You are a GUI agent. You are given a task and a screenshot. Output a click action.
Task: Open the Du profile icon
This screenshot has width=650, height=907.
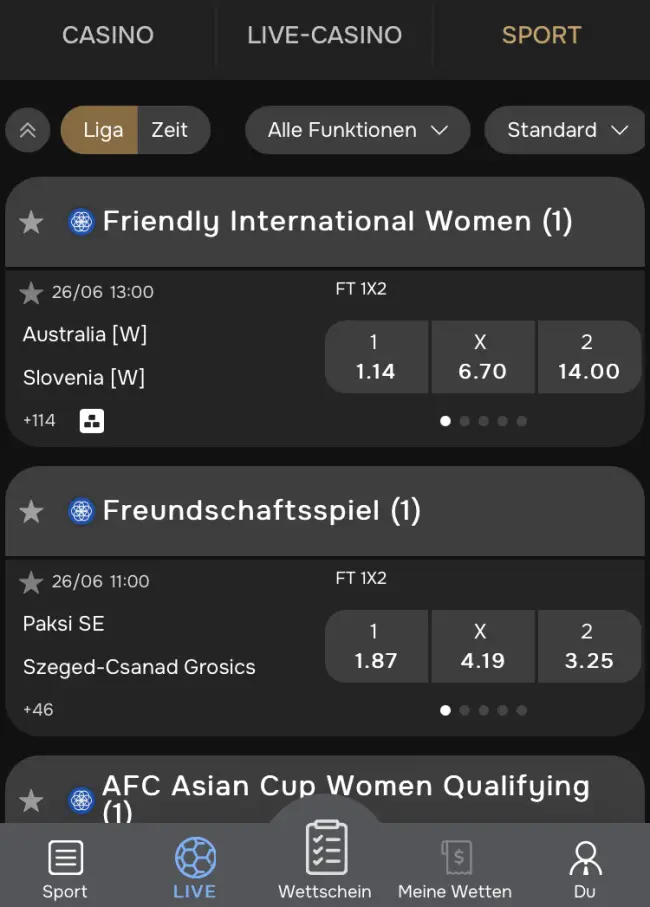[585, 858]
